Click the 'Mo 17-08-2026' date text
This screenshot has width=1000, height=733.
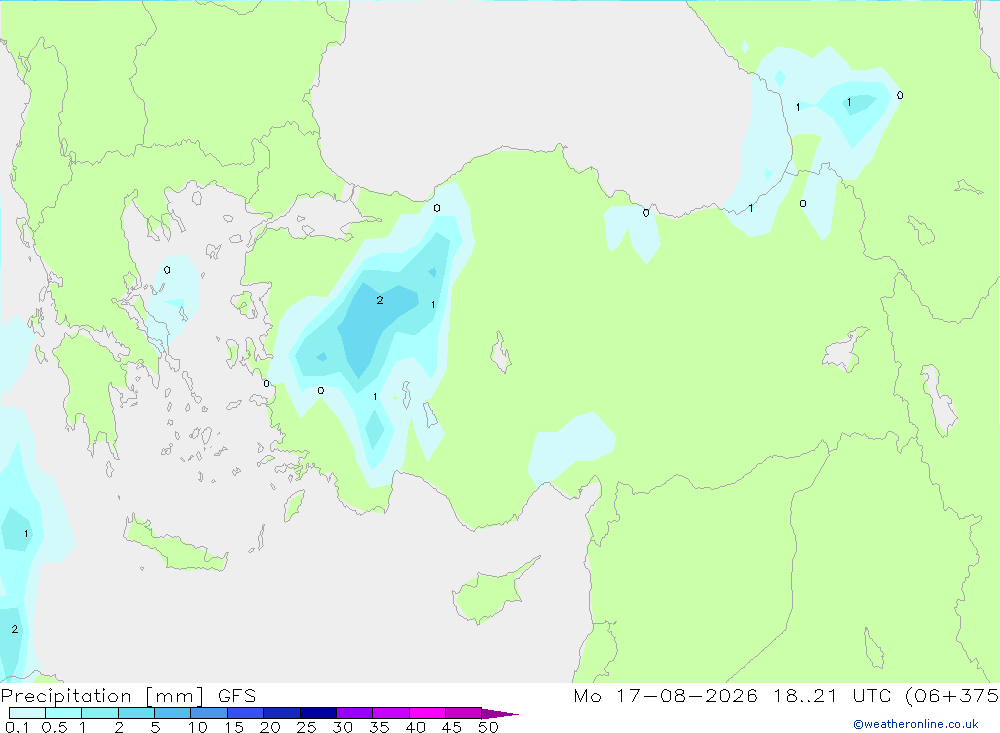pos(665,696)
